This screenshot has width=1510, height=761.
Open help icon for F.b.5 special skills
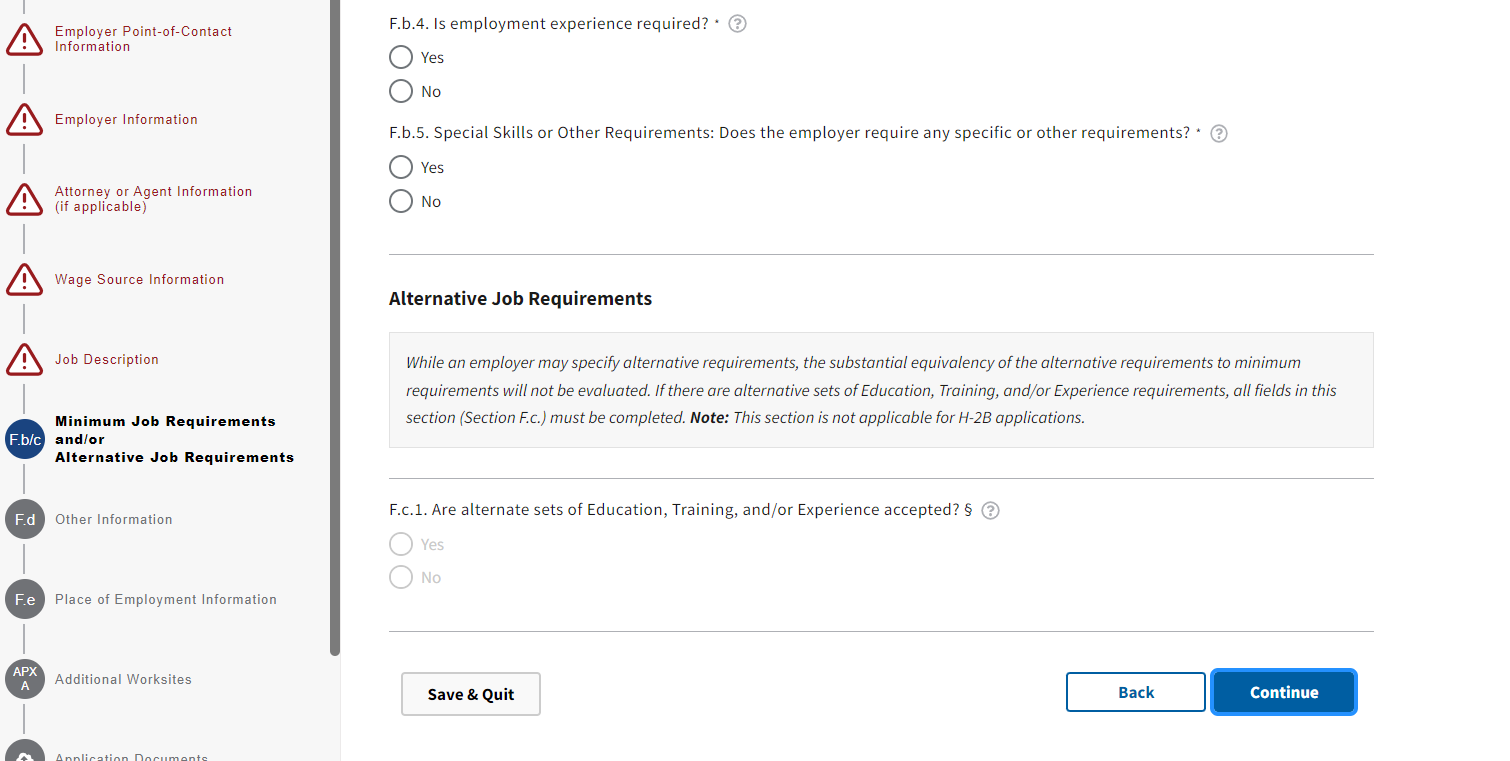coord(1219,134)
